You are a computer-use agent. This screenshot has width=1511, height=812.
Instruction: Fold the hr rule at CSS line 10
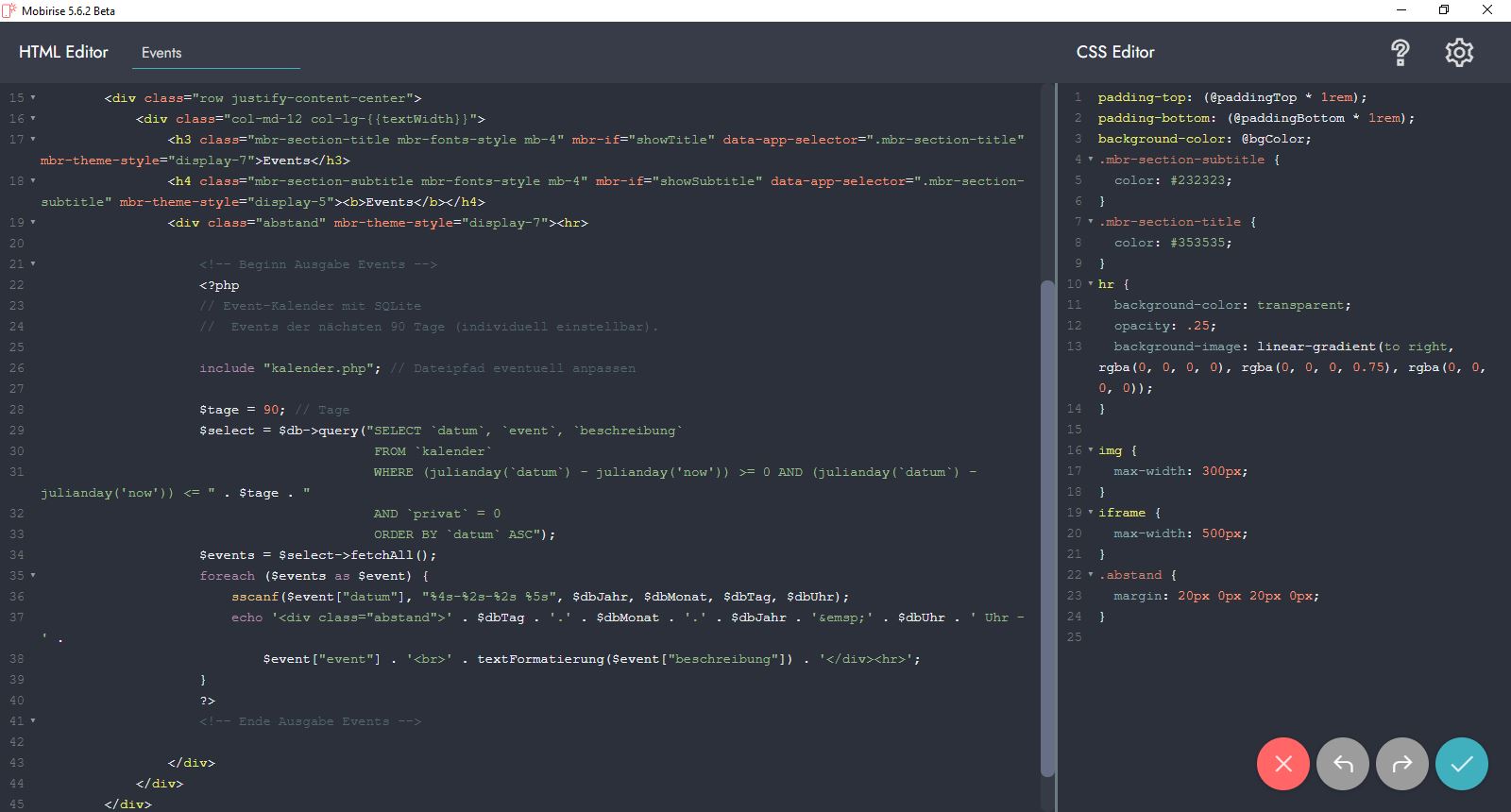tap(1091, 284)
